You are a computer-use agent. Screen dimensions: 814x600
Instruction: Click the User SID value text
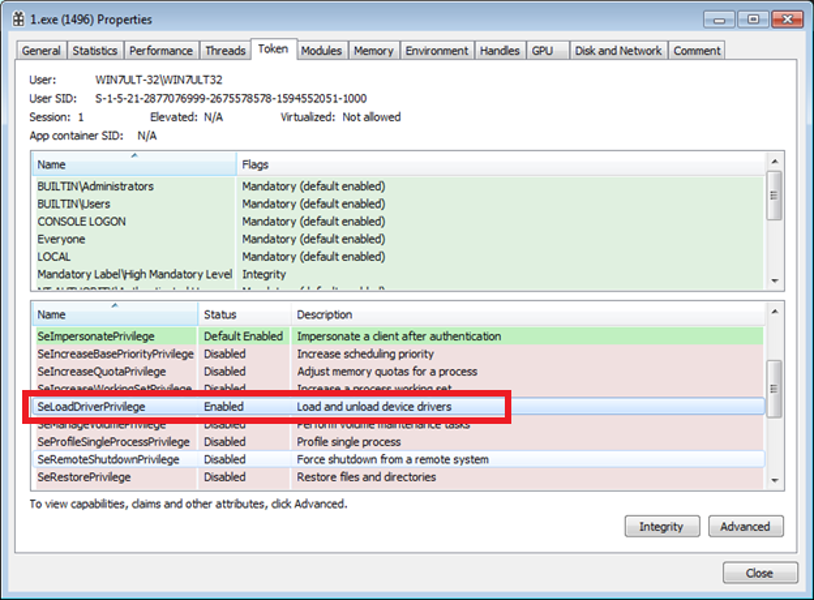coord(231,98)
